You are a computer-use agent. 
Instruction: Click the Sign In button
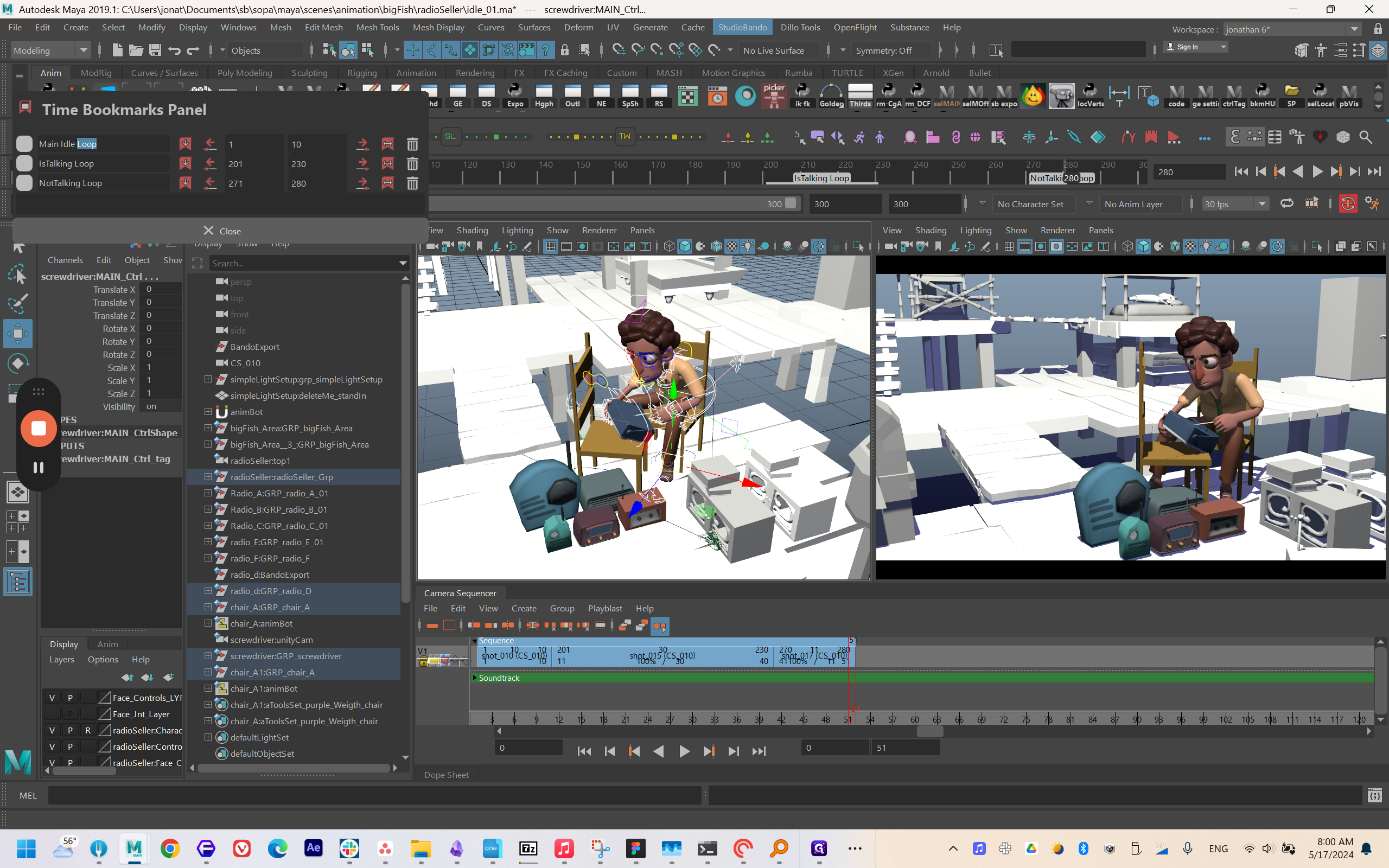click(x=1195, y=47)
